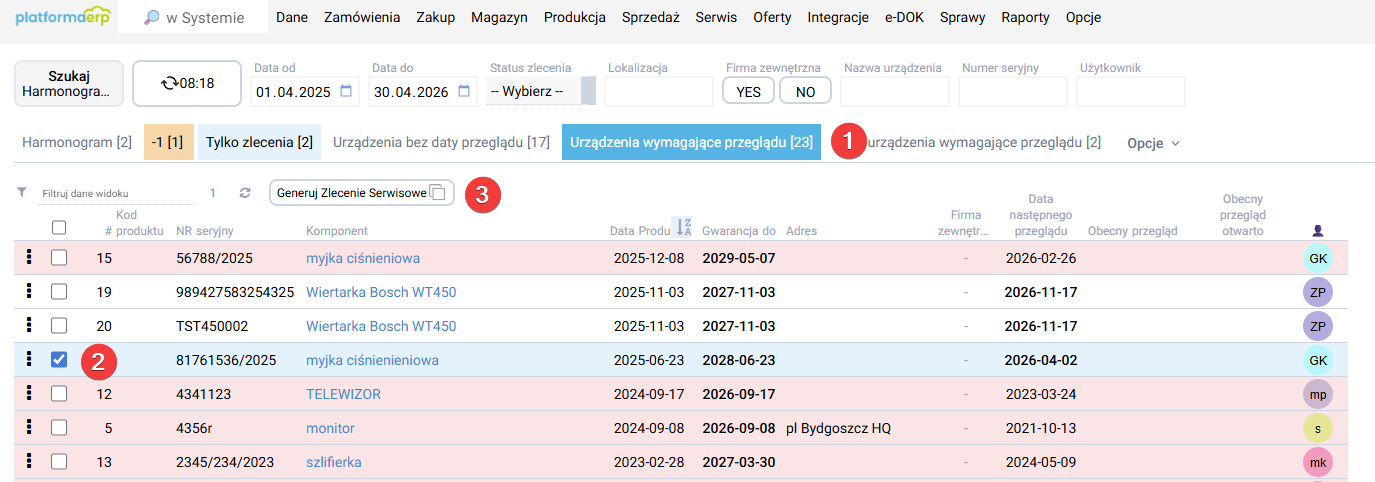Screen dimensions: 1375x482
Task: Click Generuj Zlecenie Serwisowe button
Action: 361,193
